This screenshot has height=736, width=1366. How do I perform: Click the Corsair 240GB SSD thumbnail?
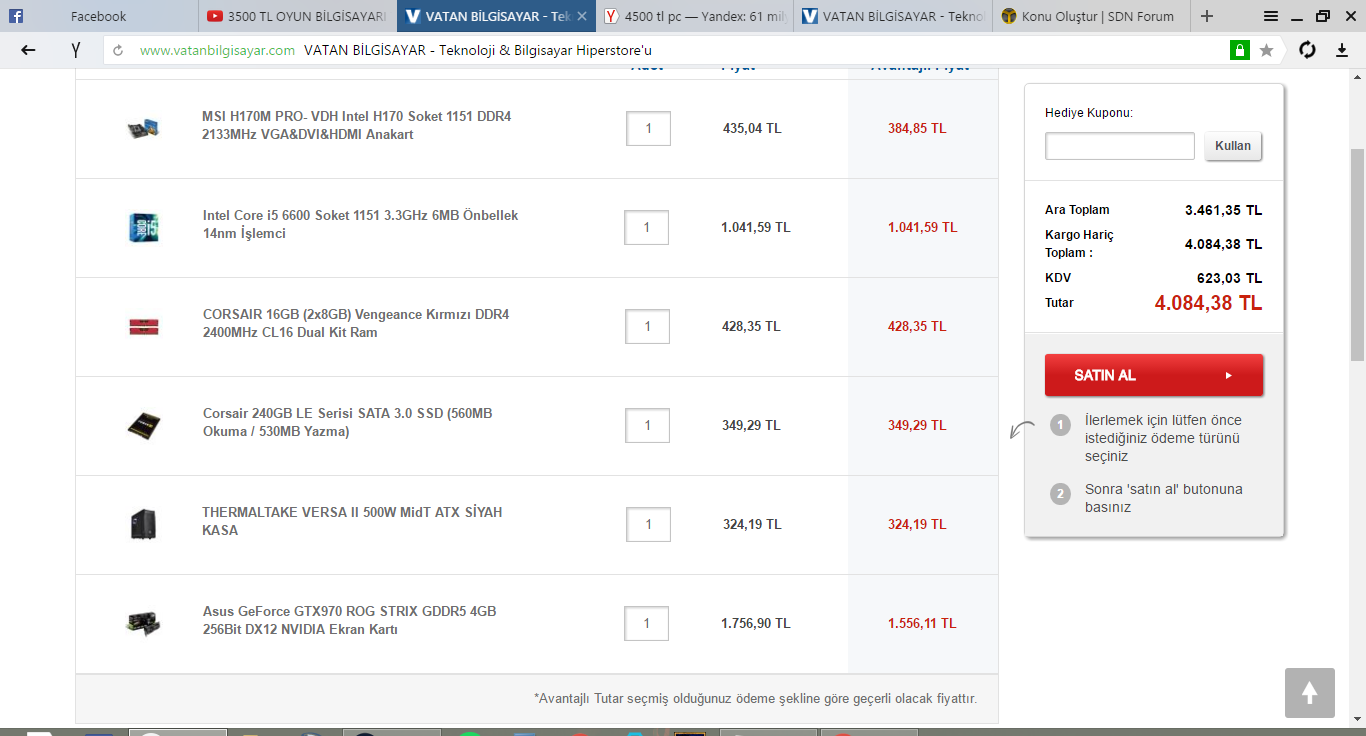click(x=143, y=425)
